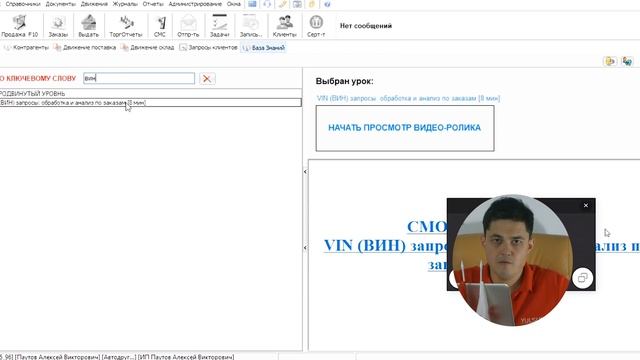
Task: Collapse panel with upper splitter arrow
Action: [305, 172]
